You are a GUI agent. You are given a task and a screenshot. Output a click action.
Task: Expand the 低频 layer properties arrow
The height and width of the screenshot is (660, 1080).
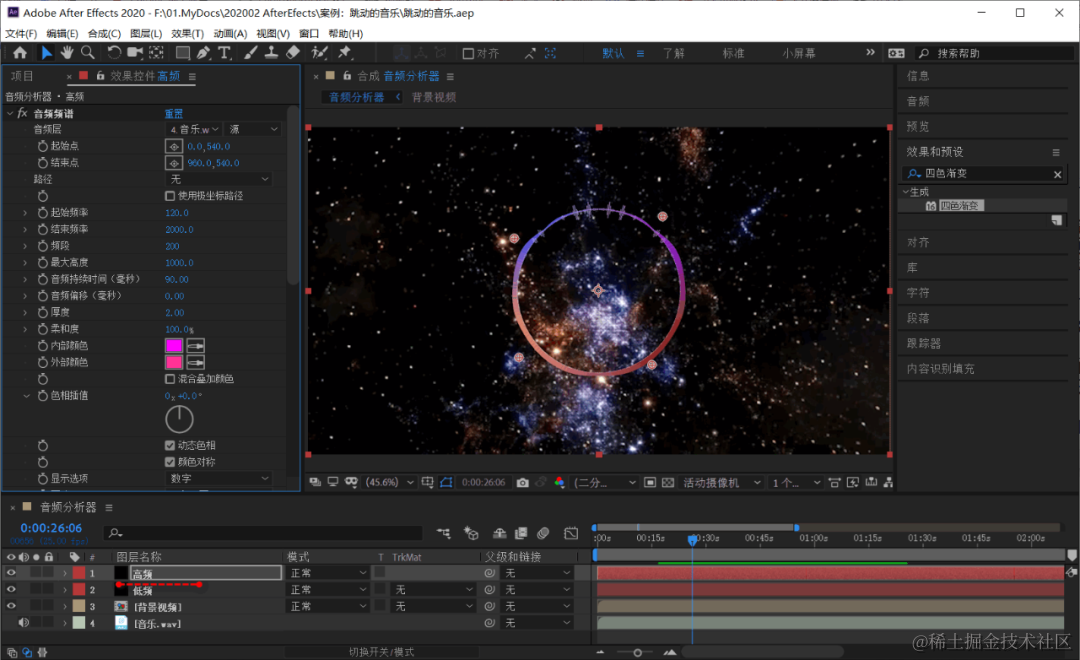(x=65, y=590)
